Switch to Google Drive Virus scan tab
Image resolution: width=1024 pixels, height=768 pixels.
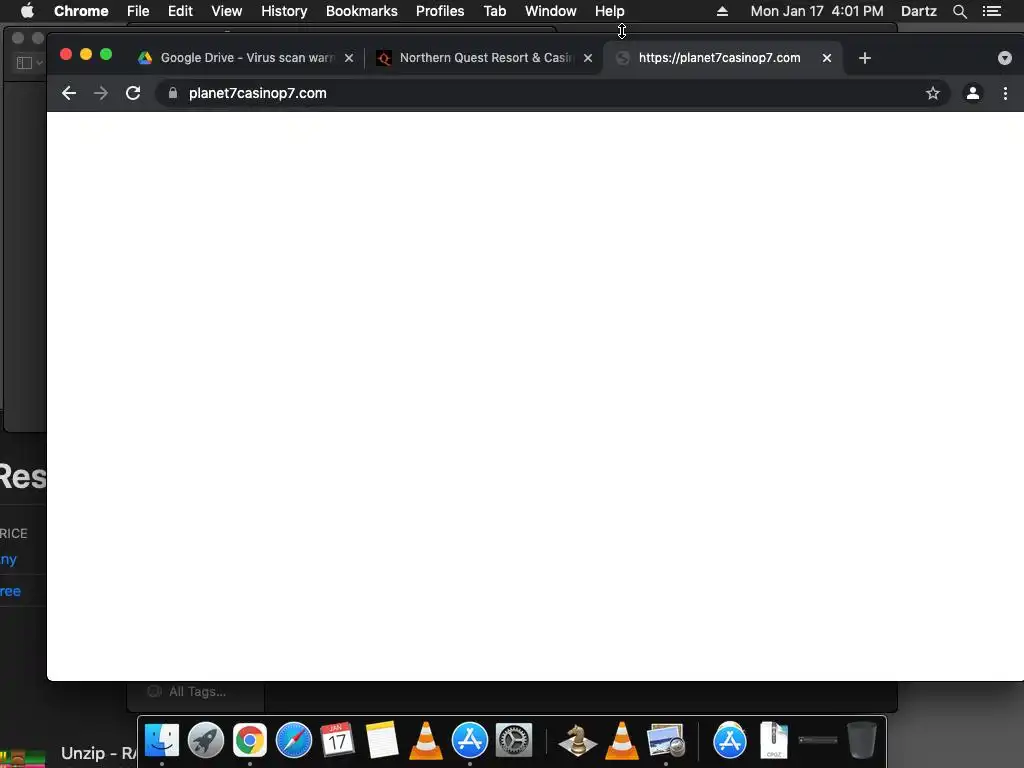247,58
